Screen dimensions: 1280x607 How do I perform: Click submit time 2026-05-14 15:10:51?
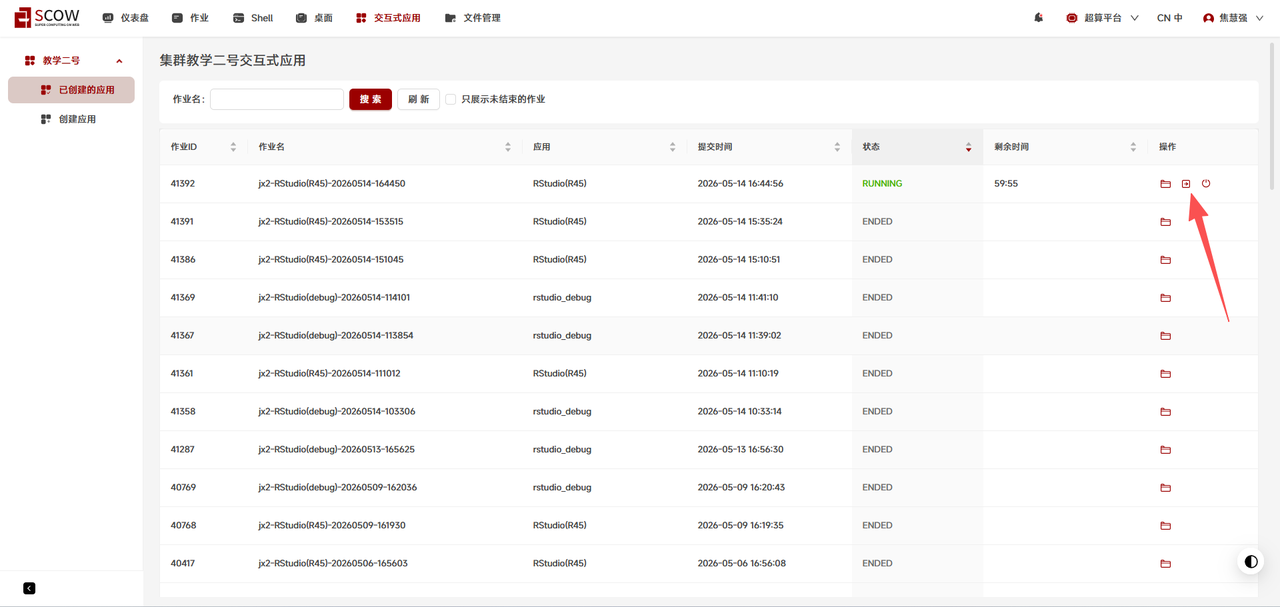[x=739, y=260]
